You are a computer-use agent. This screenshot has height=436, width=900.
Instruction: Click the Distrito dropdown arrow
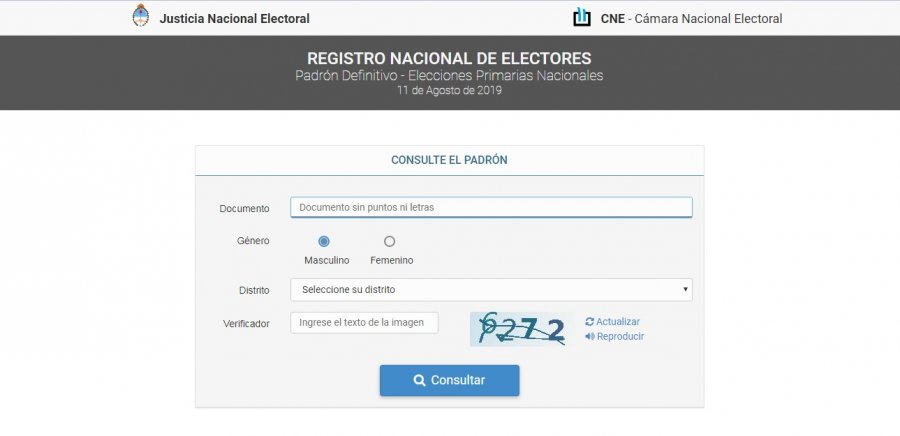pos(685,290)
